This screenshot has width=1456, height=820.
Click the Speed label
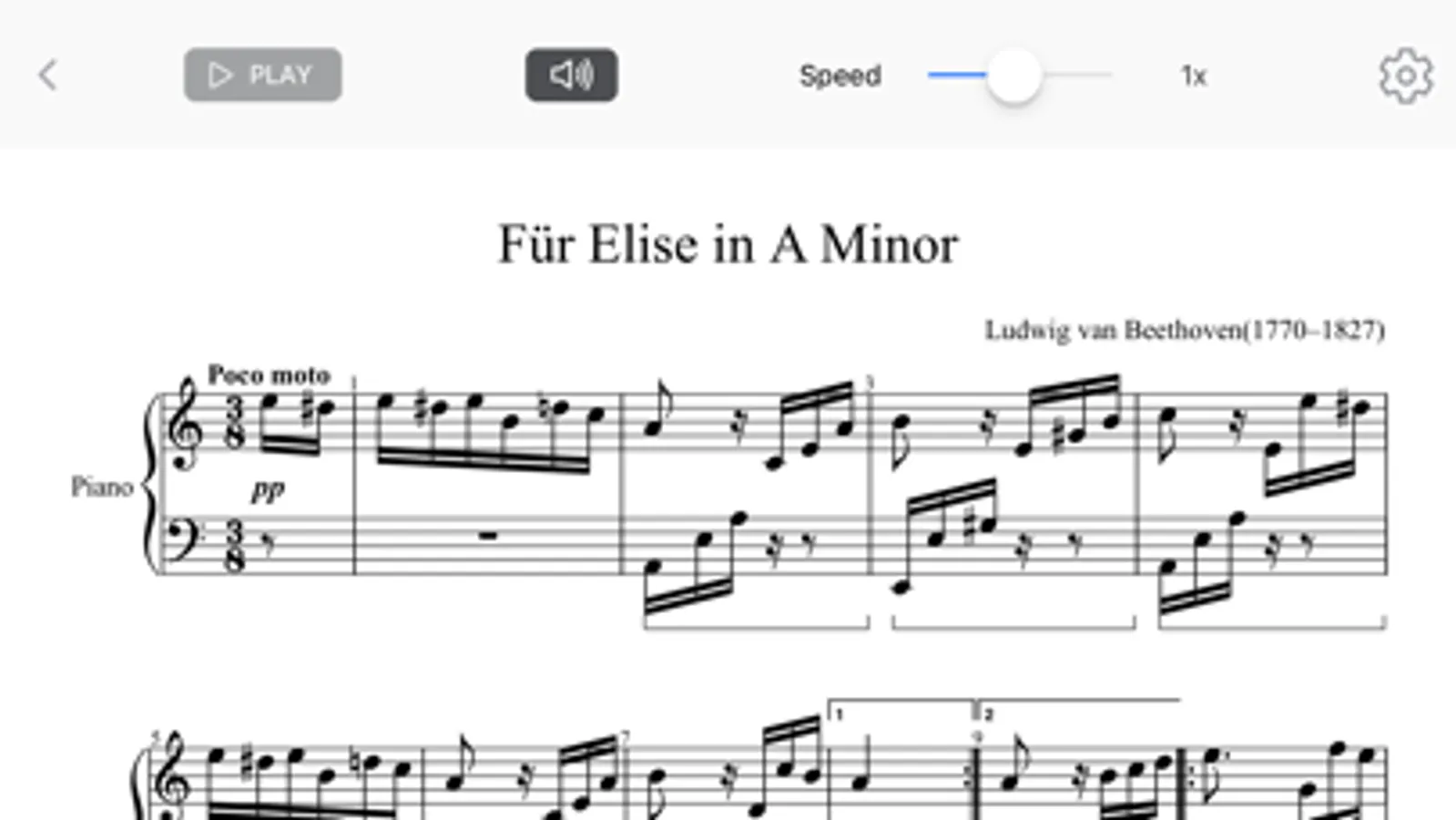tap(840, 76)
